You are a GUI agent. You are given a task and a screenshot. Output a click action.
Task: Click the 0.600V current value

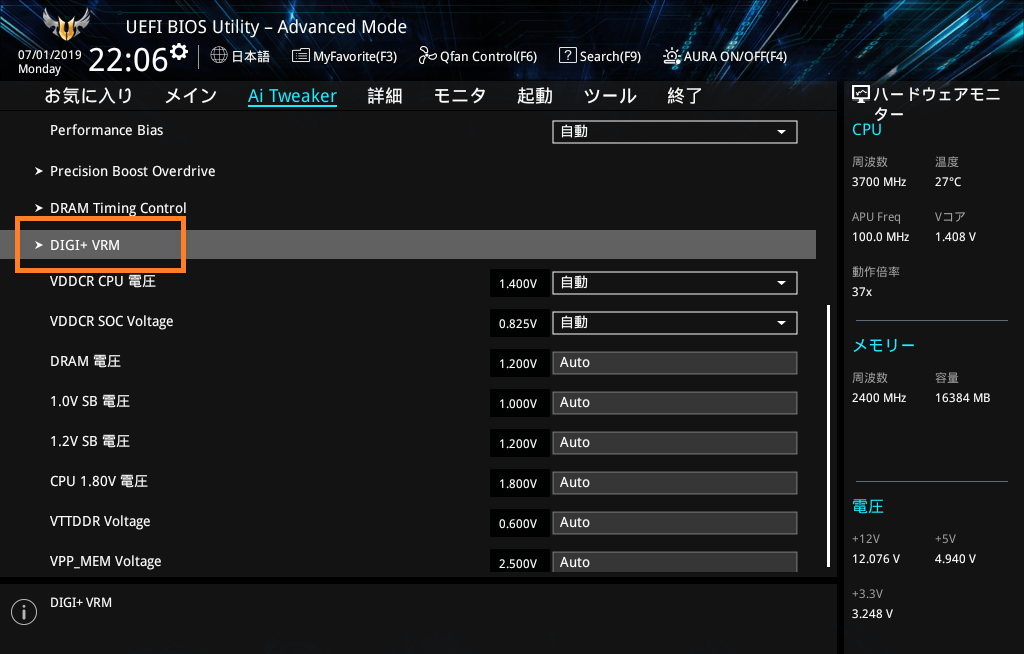(518, 523)
